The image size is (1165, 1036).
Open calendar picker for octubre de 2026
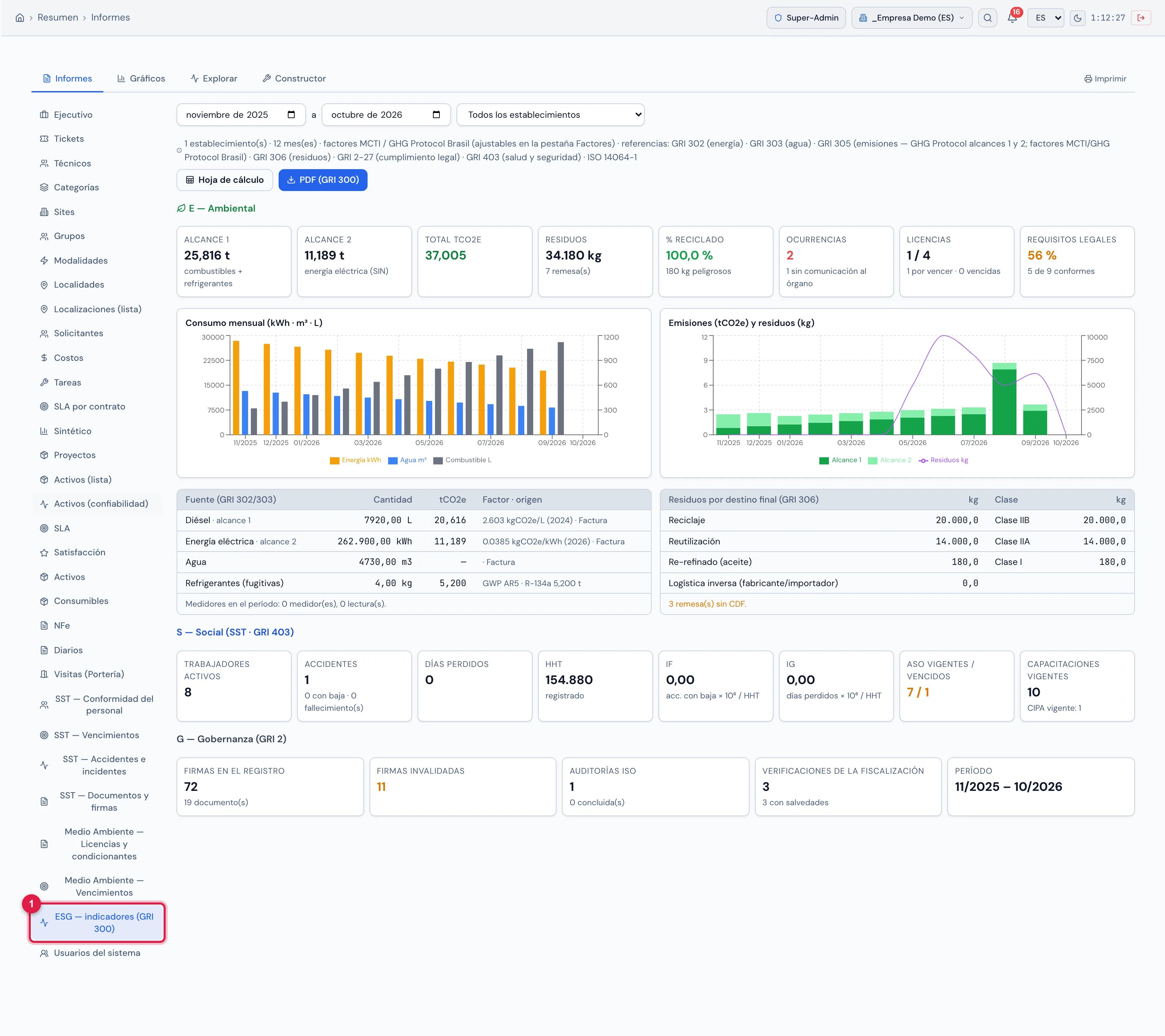437,115
